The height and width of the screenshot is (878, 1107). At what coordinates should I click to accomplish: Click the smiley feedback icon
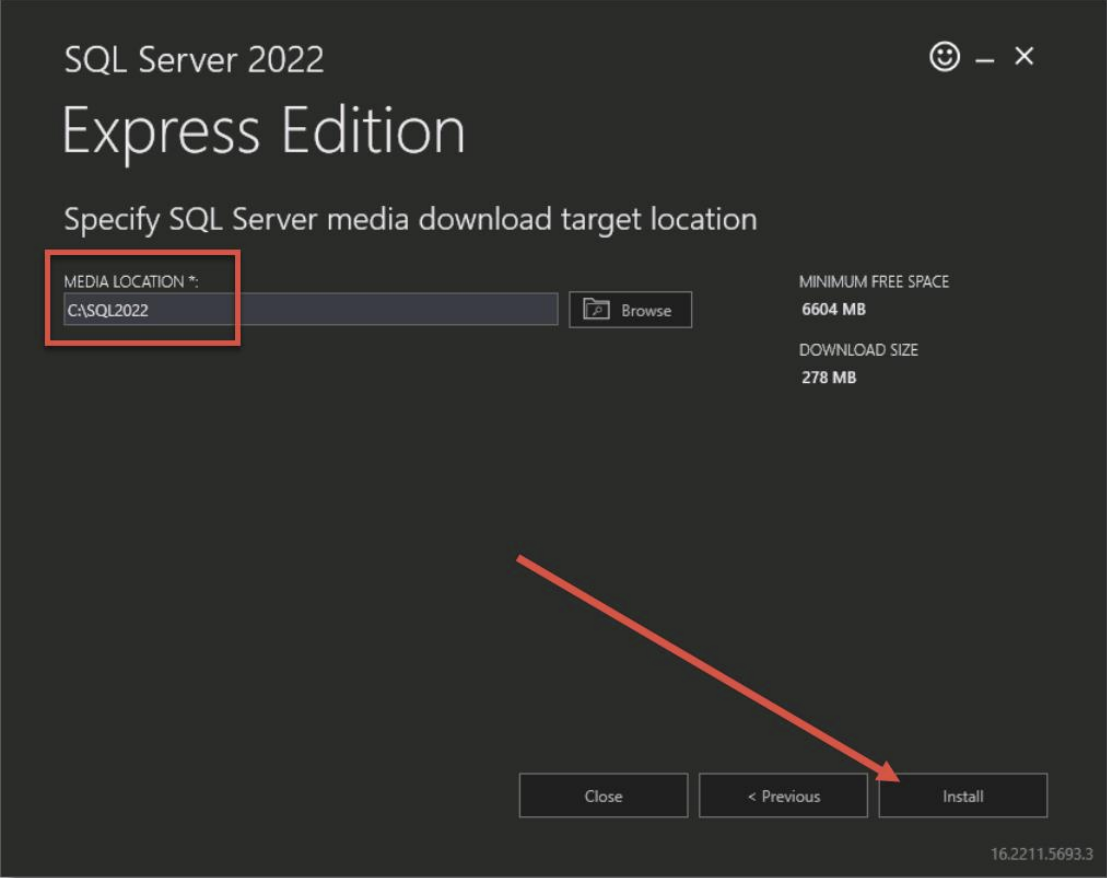click(945, 56)
